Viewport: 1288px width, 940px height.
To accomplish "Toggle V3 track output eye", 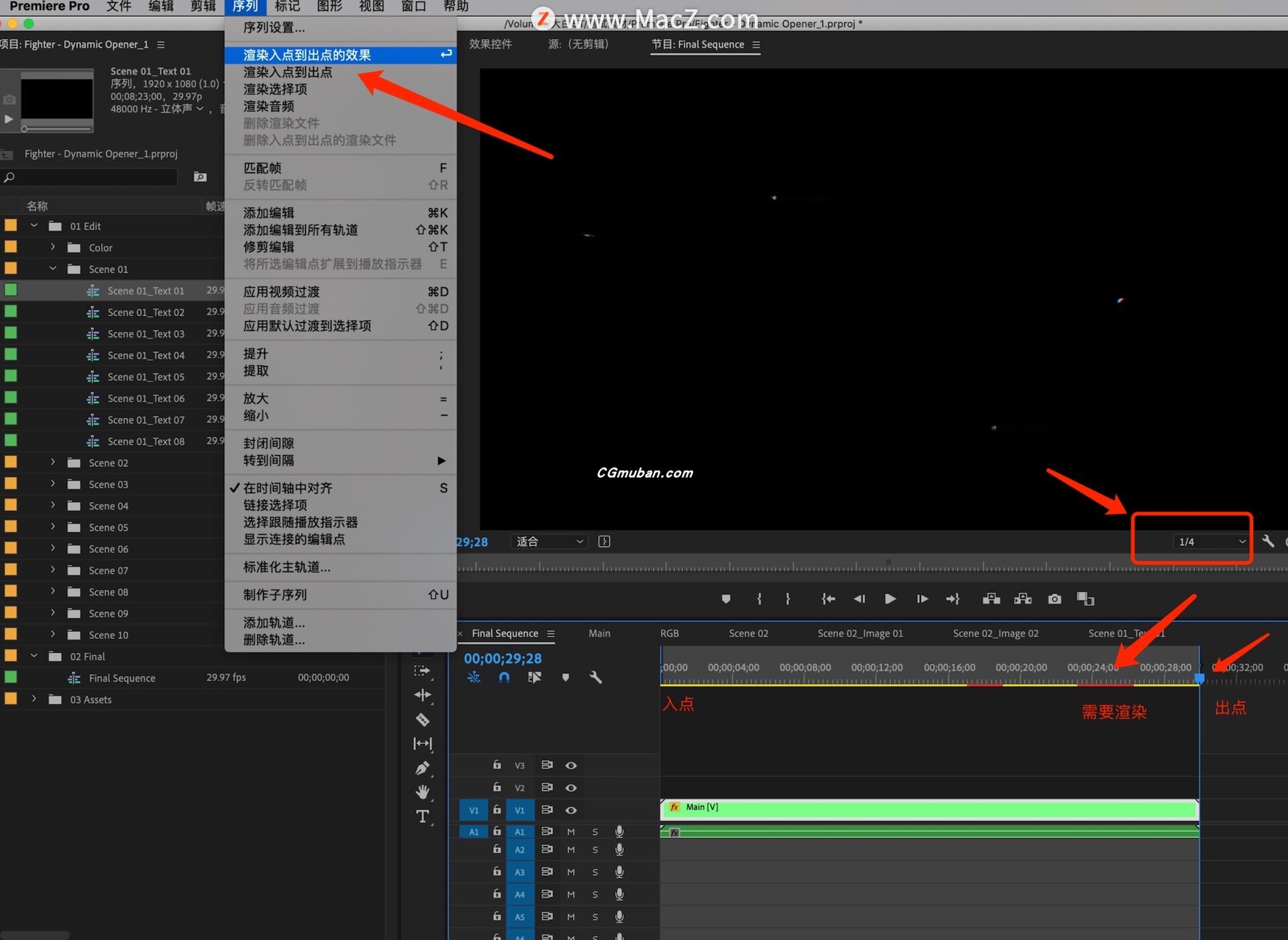I will click(571, 766).
